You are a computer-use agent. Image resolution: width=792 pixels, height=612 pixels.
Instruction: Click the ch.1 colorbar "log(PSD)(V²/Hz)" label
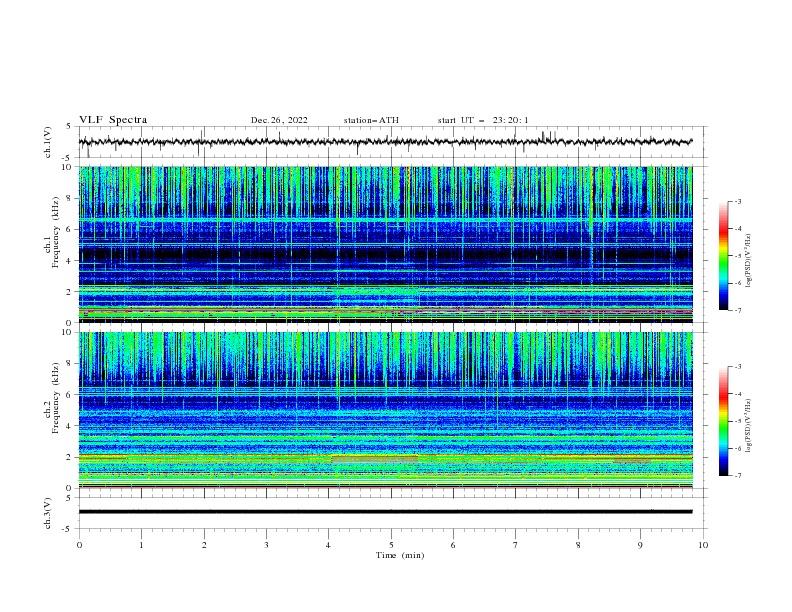pos(749,261)
